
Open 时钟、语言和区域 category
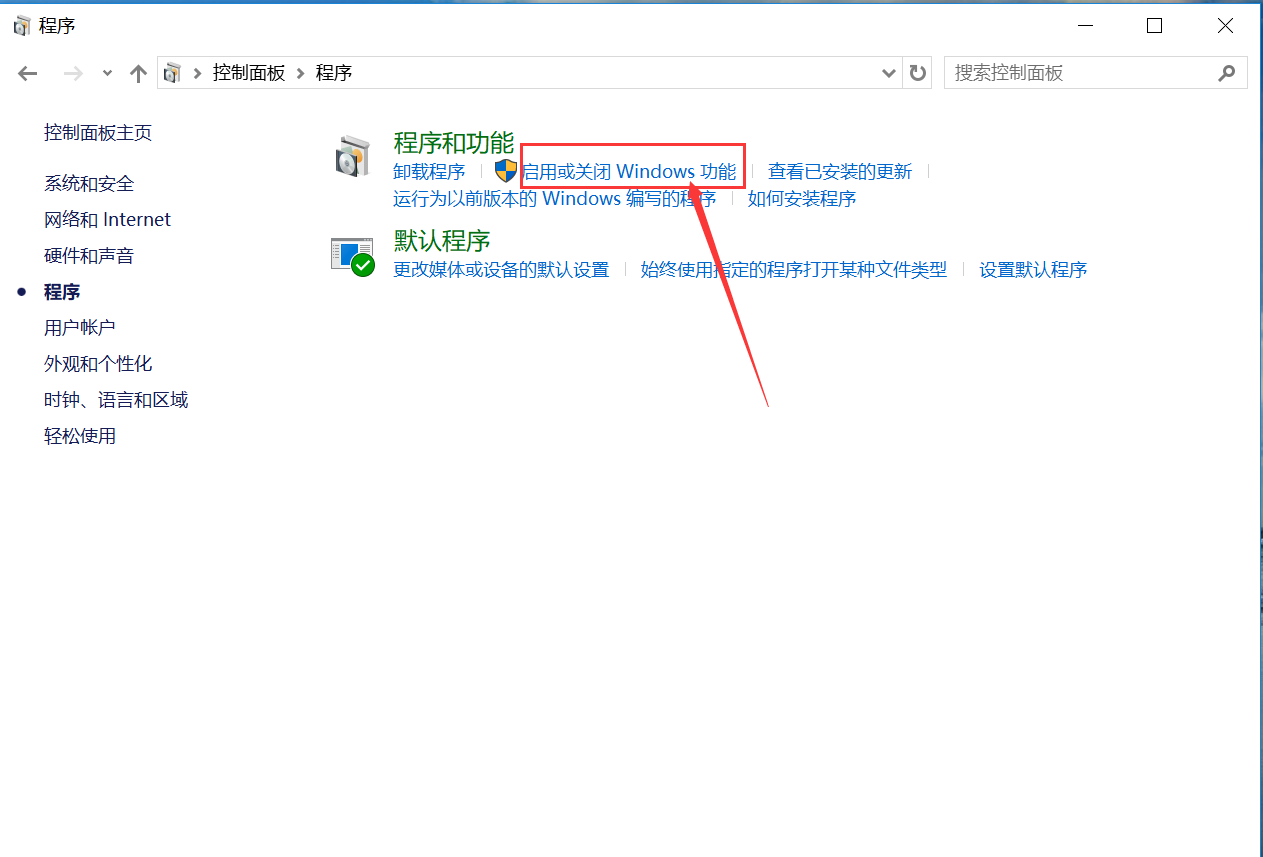(x=116, y=400)
